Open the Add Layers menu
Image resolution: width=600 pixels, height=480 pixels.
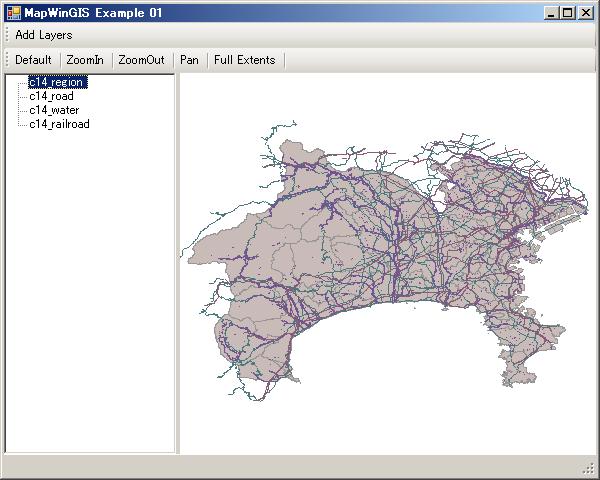pyautogui.click(x=43, y=35)
